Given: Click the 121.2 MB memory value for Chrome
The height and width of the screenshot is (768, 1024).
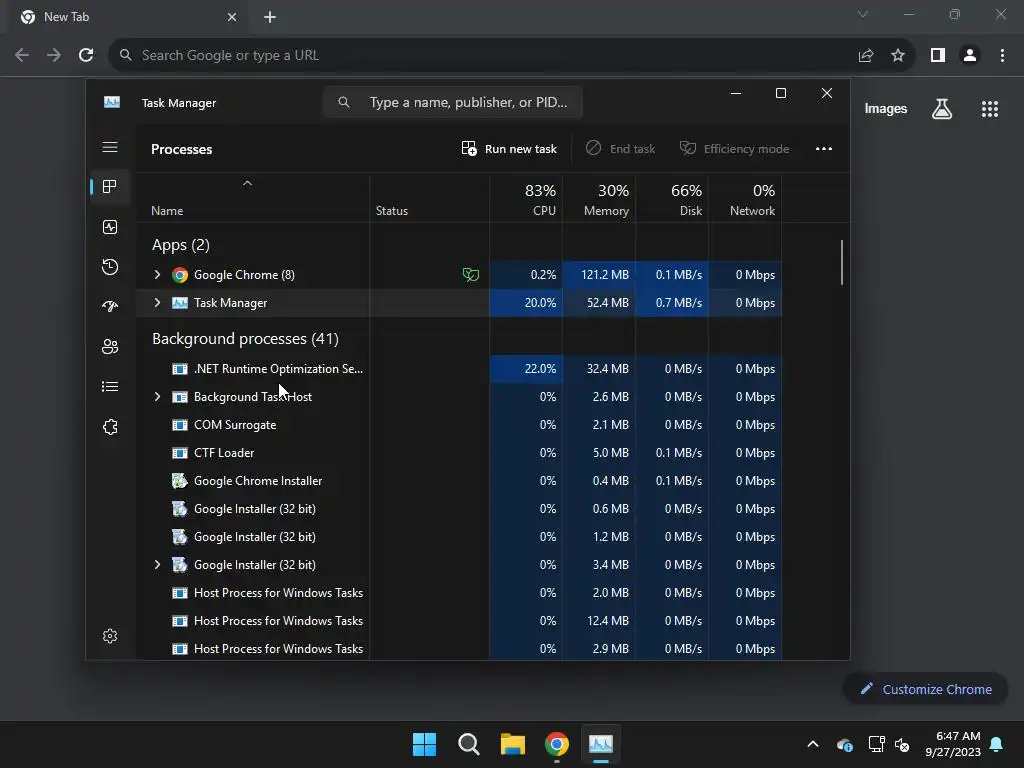Looking at the screenshot, I should pos(599,275).
